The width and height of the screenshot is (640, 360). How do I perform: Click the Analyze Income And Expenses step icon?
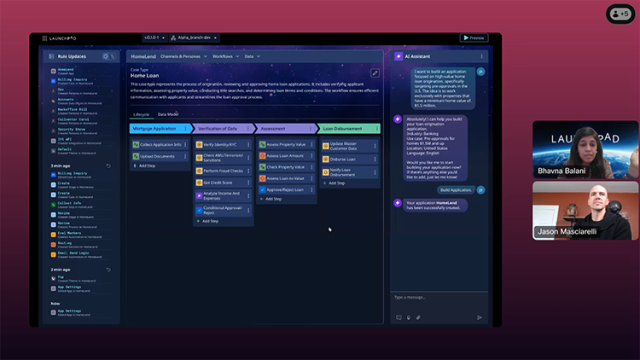click(x=199, y=196)
